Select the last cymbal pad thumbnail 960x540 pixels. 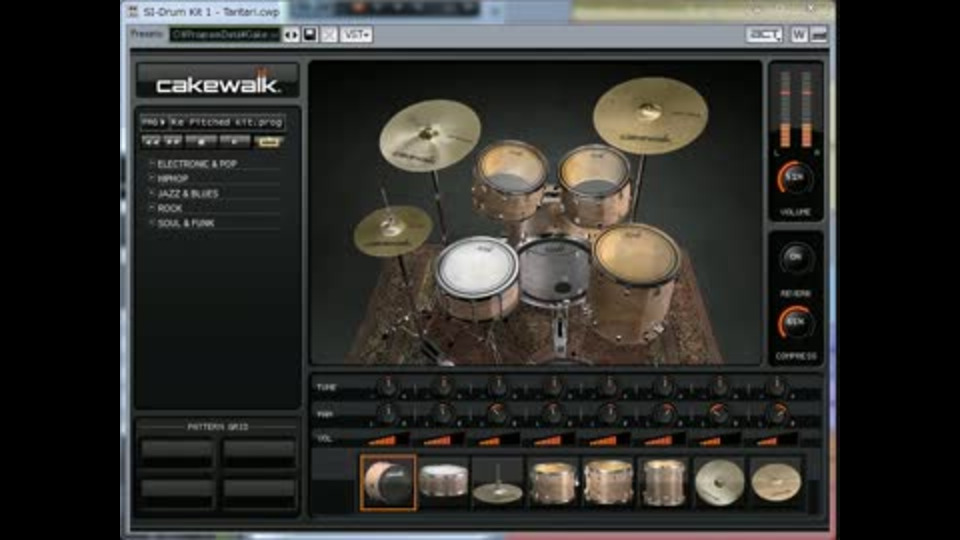coord(776,482)
